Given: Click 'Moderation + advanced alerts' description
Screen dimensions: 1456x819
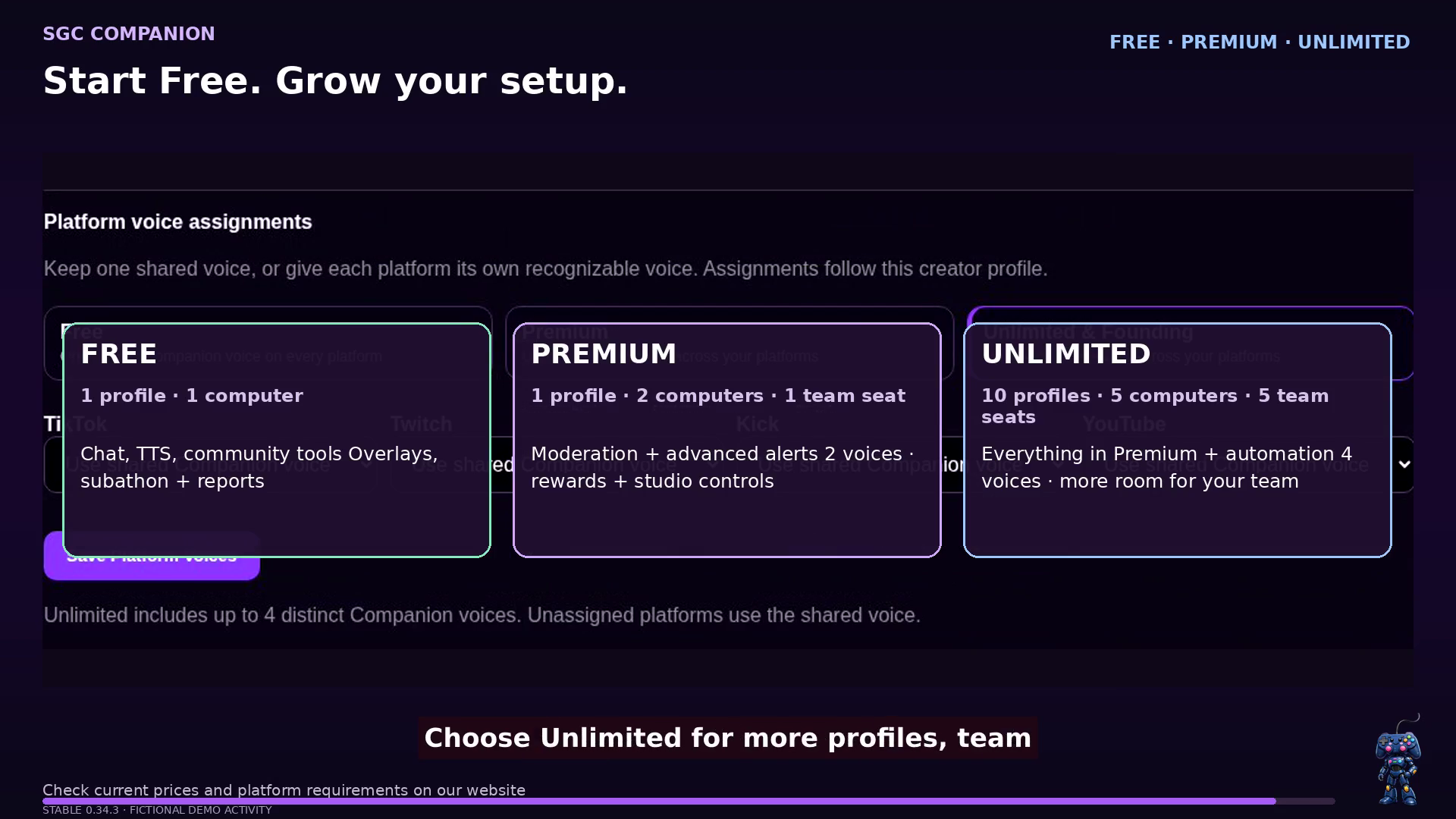Looking at the screenshot, I should pos(723,467).
